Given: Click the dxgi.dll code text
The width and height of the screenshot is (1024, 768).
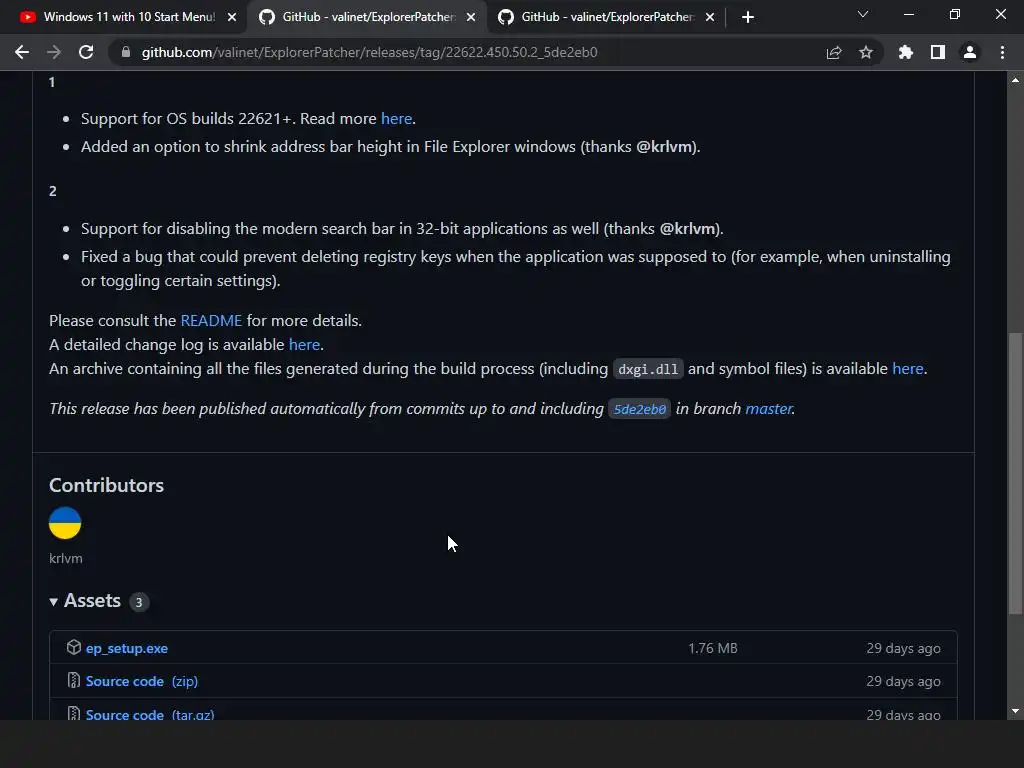Looking at the screenshot, I should [x=648, y=370].
